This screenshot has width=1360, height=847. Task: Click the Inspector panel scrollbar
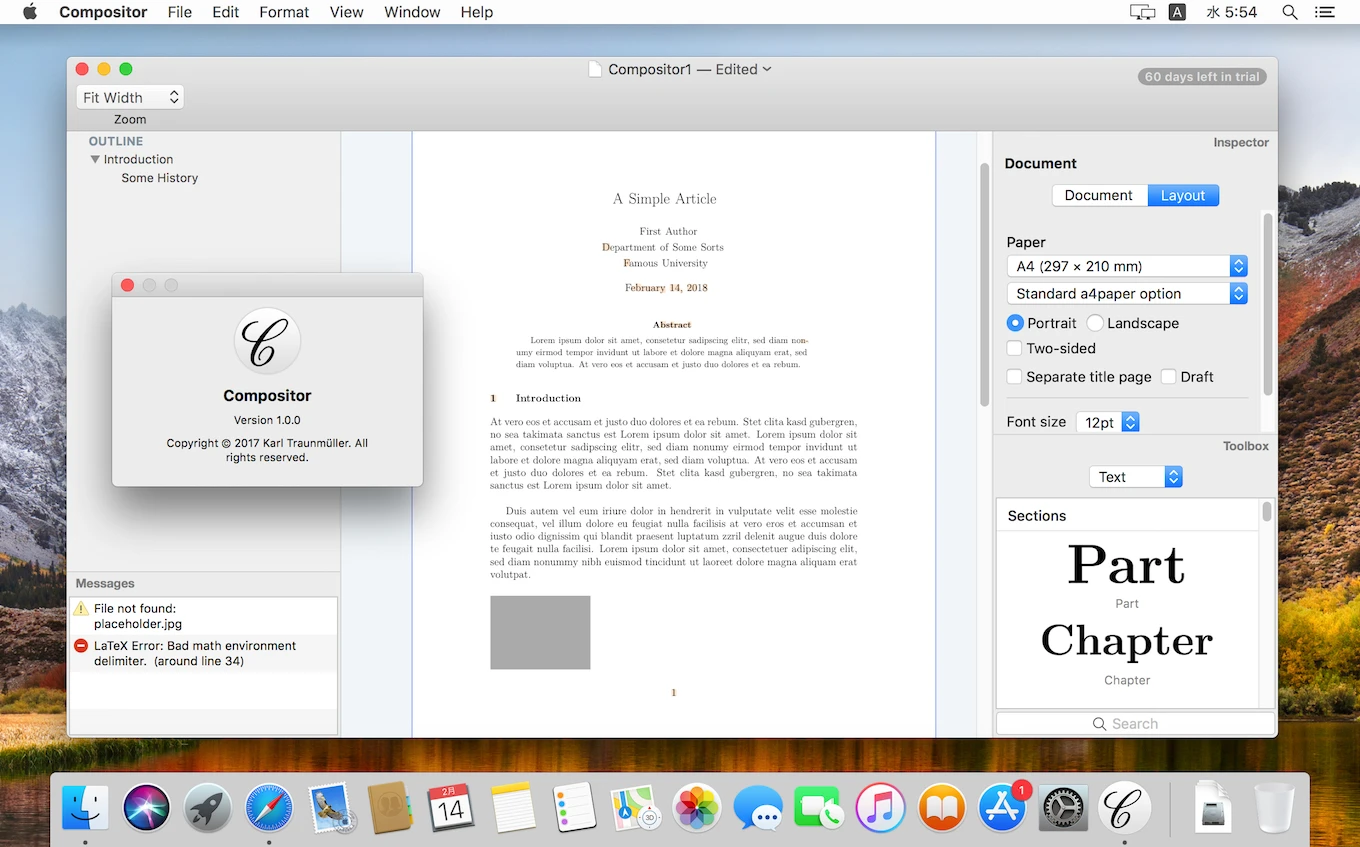point(1268,303)
